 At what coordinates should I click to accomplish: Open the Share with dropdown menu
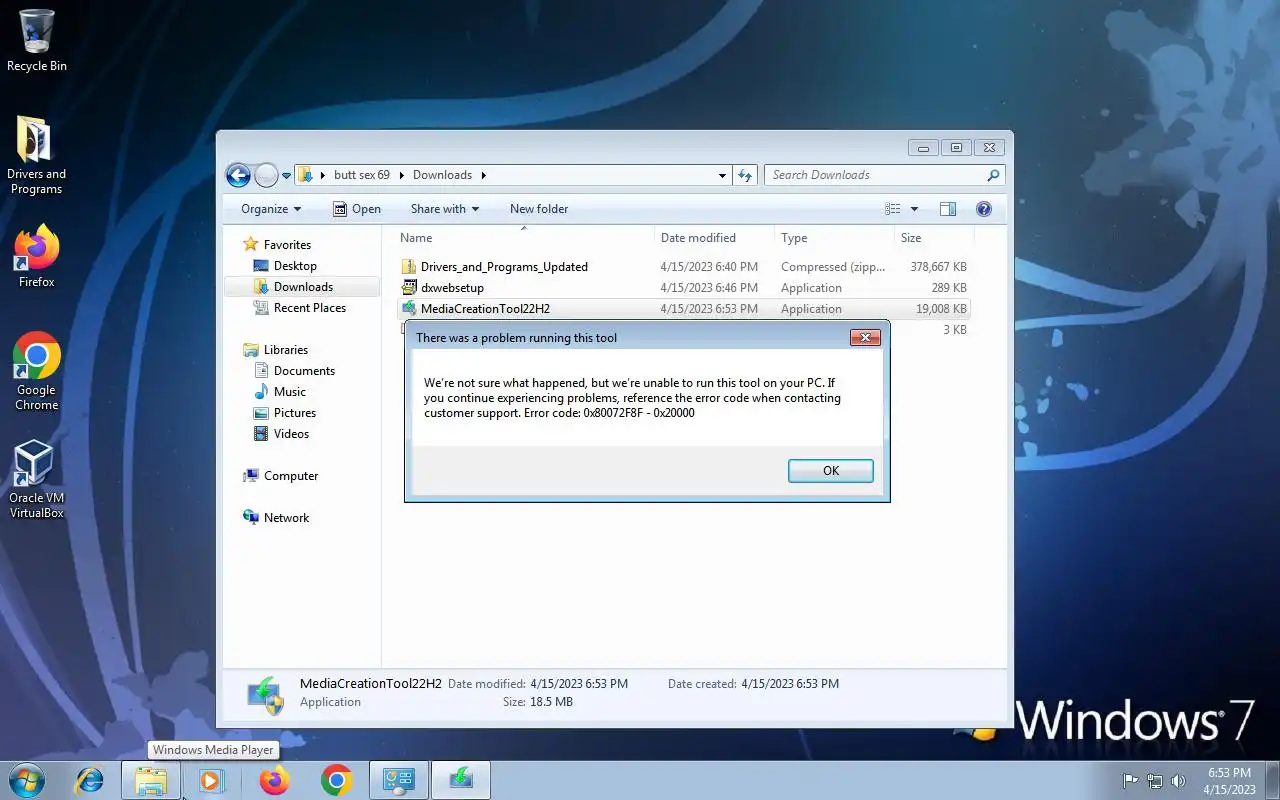tap(445, 209)
